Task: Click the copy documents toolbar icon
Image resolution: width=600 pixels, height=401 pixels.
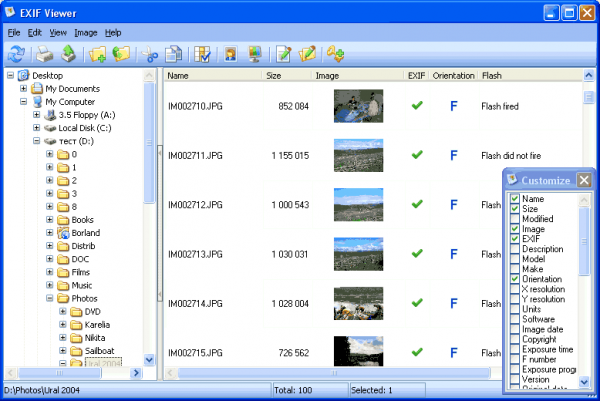Action: (x=173, y=55)
